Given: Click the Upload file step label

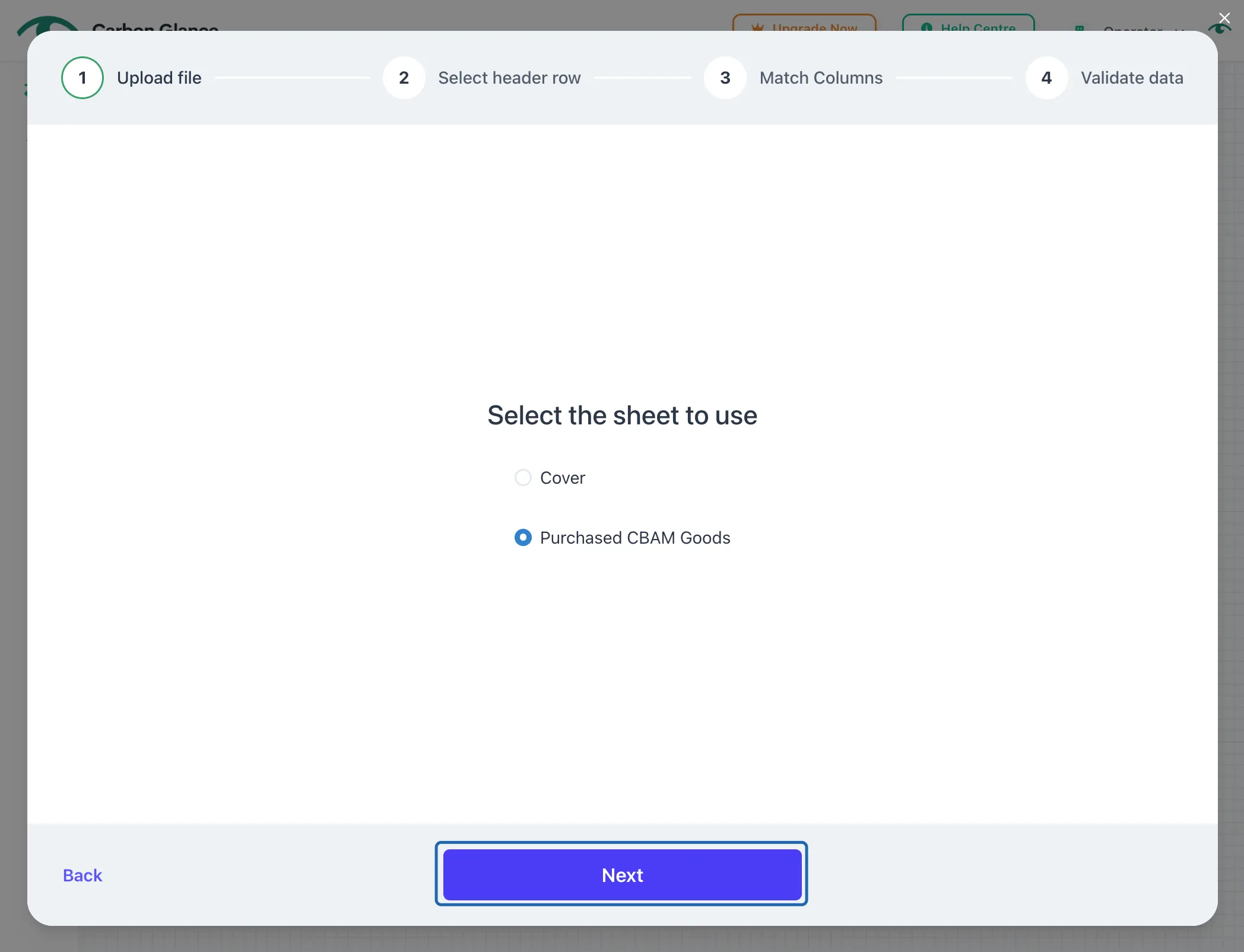Looking at the screenshot, I should click(159, 78).
